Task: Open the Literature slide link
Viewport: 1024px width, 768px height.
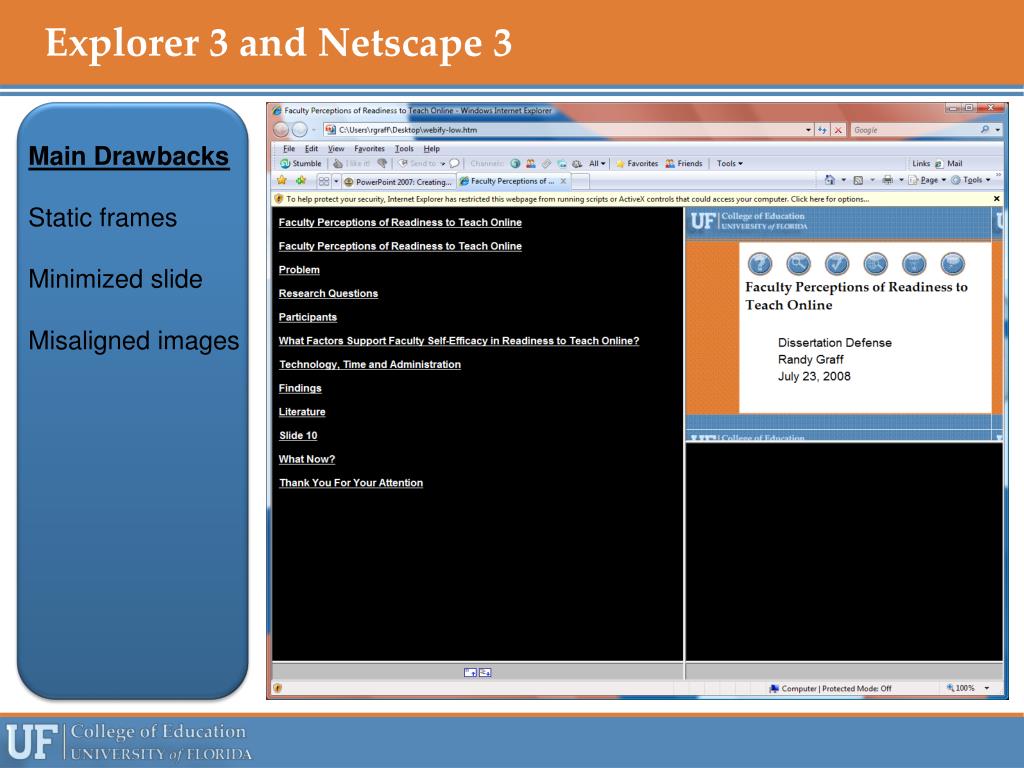Action: [302, 411]
